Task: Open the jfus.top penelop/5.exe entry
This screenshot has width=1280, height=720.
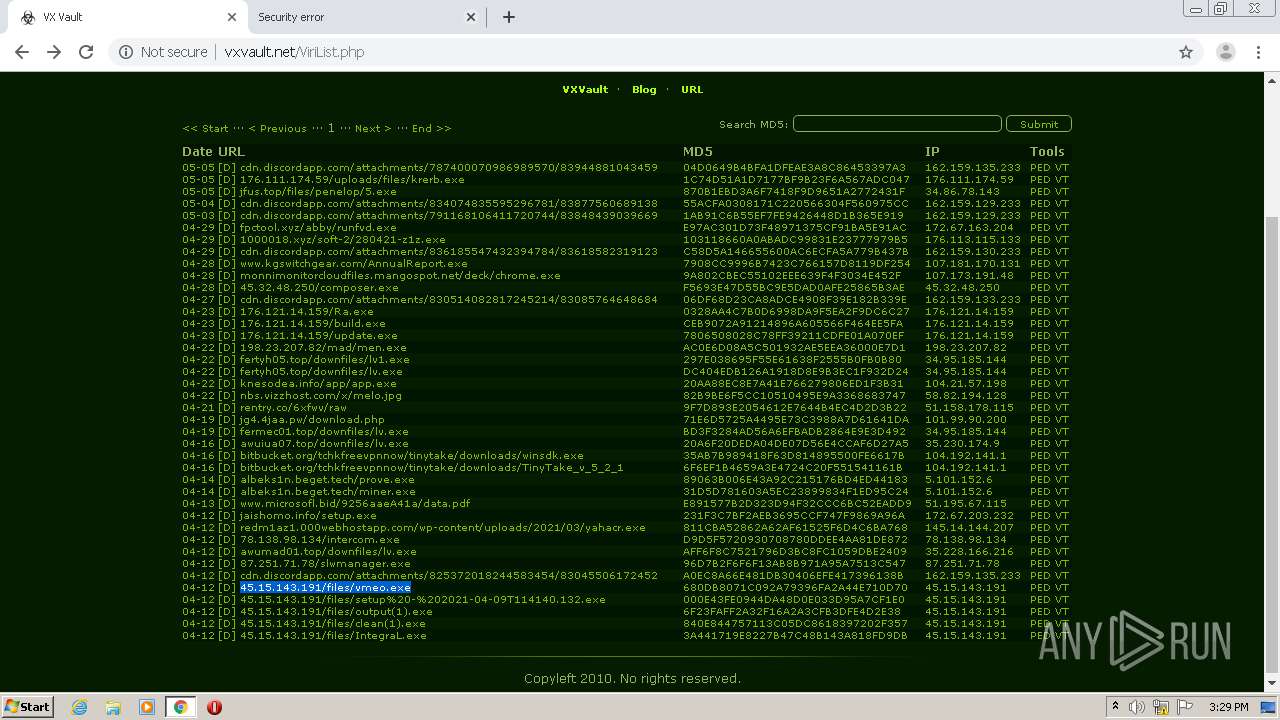Action: pos(318,192)
